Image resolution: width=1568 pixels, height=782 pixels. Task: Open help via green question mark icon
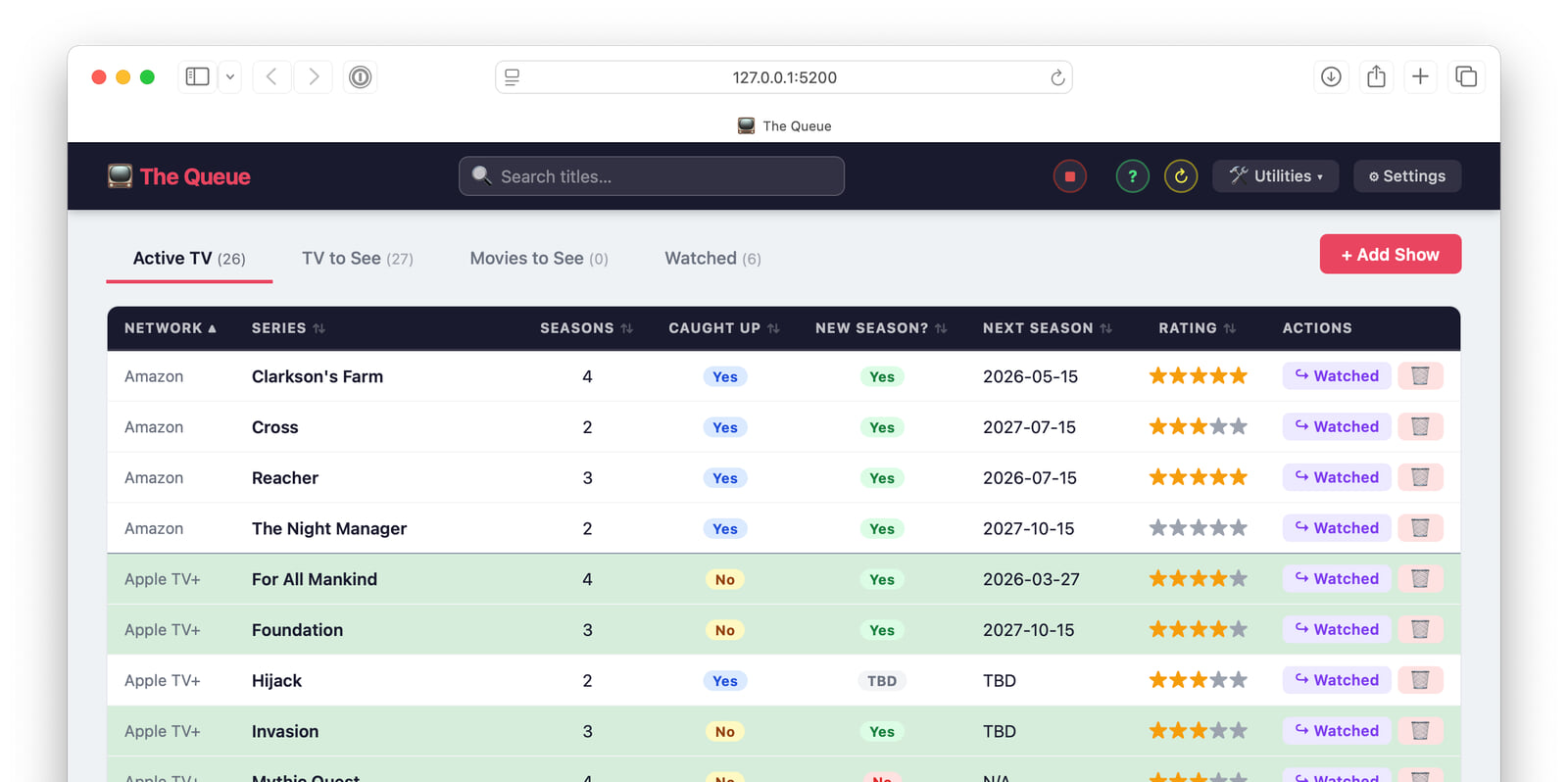(1132, 176)
